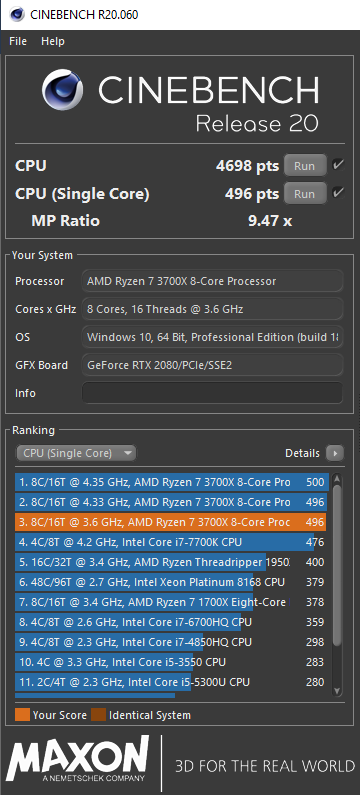This screenshot has height=795, width=360.
Task: Click the brown Identical System swatch
Action: (x=98, y=715)
